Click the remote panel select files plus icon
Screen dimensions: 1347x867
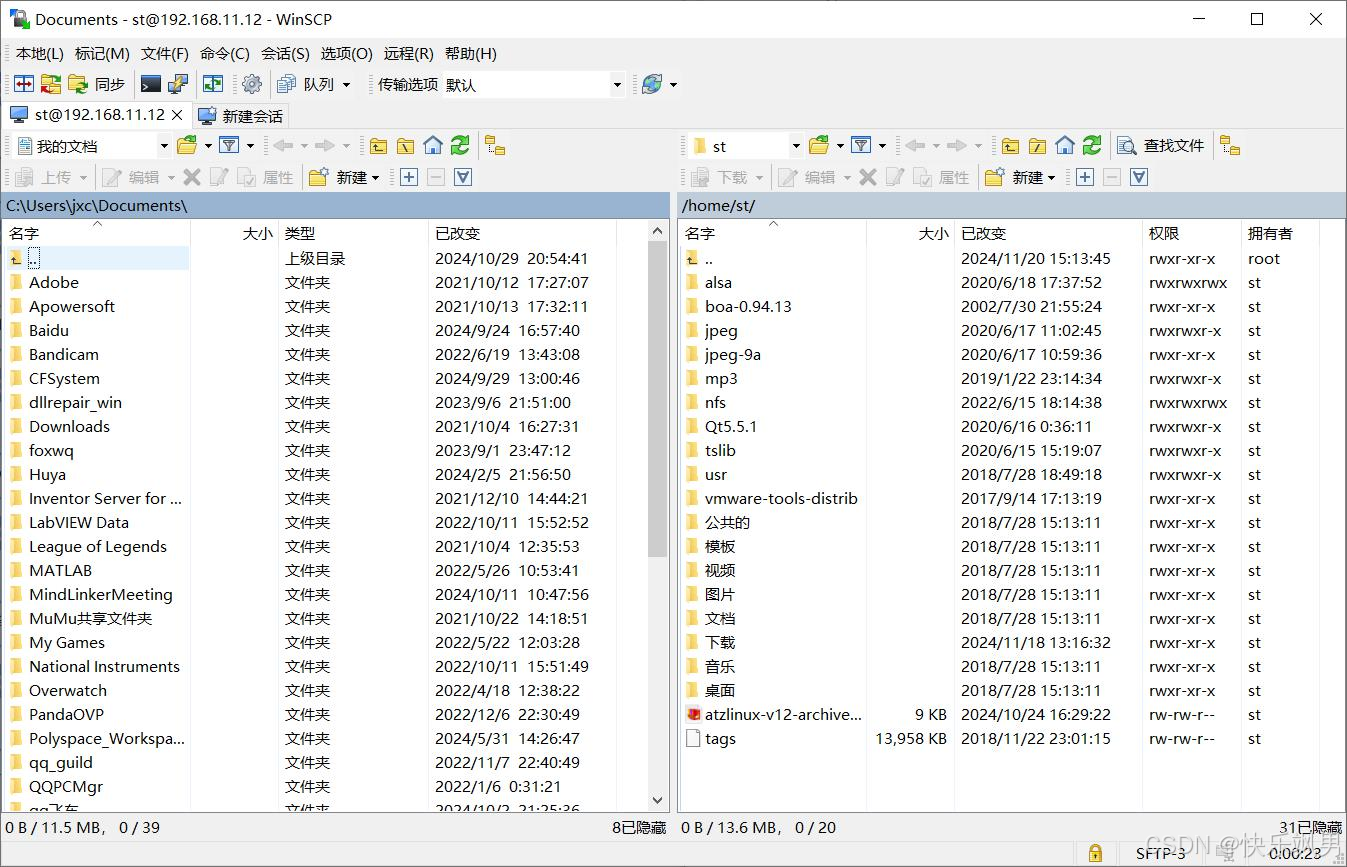pos(1085,177)
